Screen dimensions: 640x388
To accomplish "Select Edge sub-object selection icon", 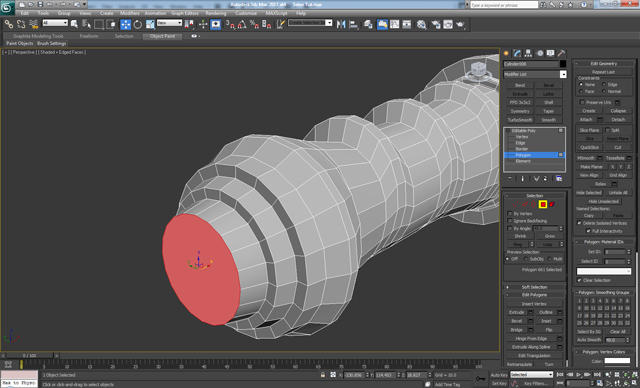I will pos(524,204).
